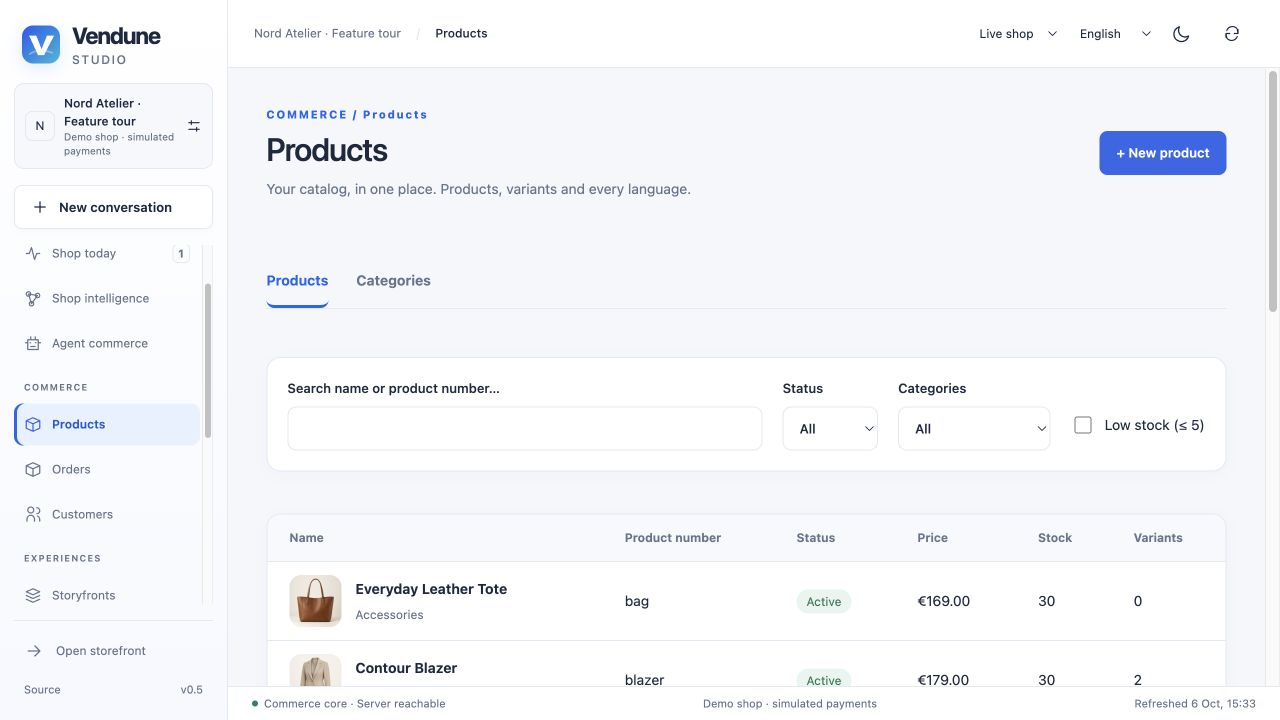Click the Active badge for Leather Tote

coord(824,601)
